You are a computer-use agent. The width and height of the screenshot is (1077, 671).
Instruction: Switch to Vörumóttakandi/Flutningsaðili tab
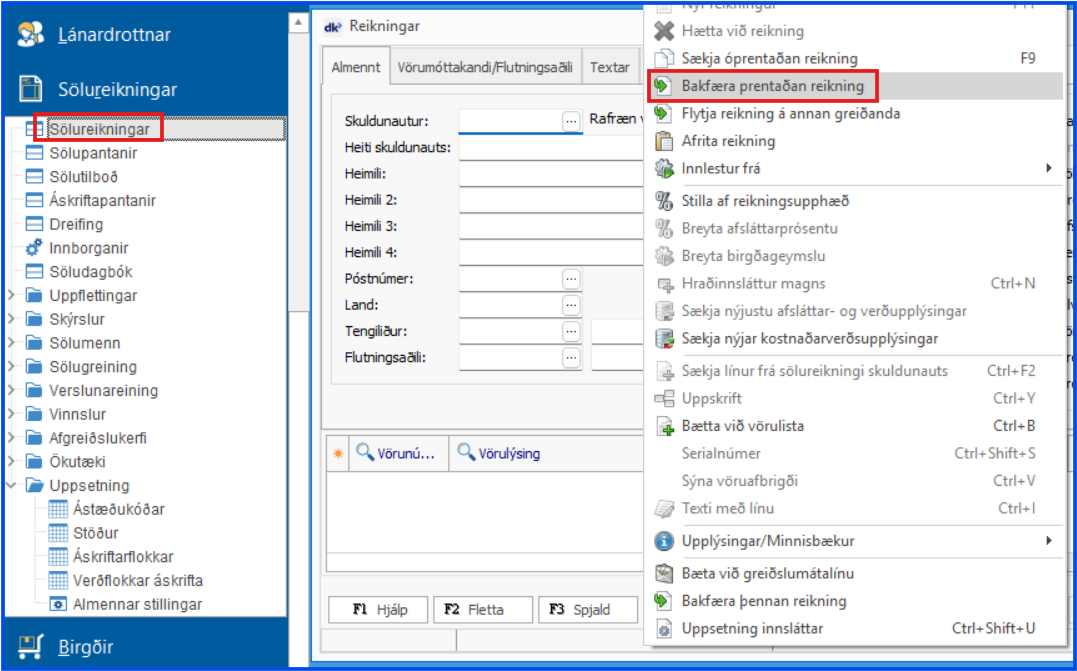(484, 68)
